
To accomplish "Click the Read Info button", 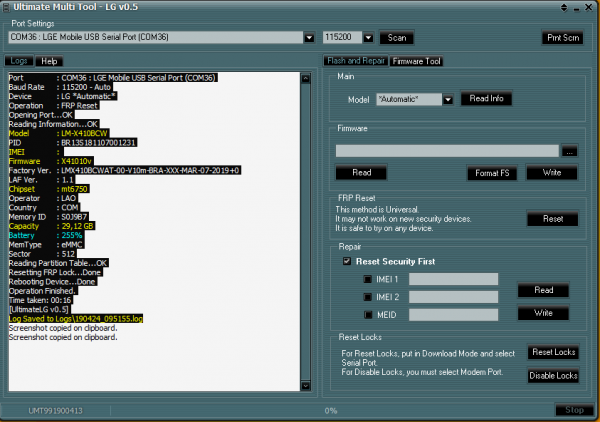I will click(x=486, y=99).
